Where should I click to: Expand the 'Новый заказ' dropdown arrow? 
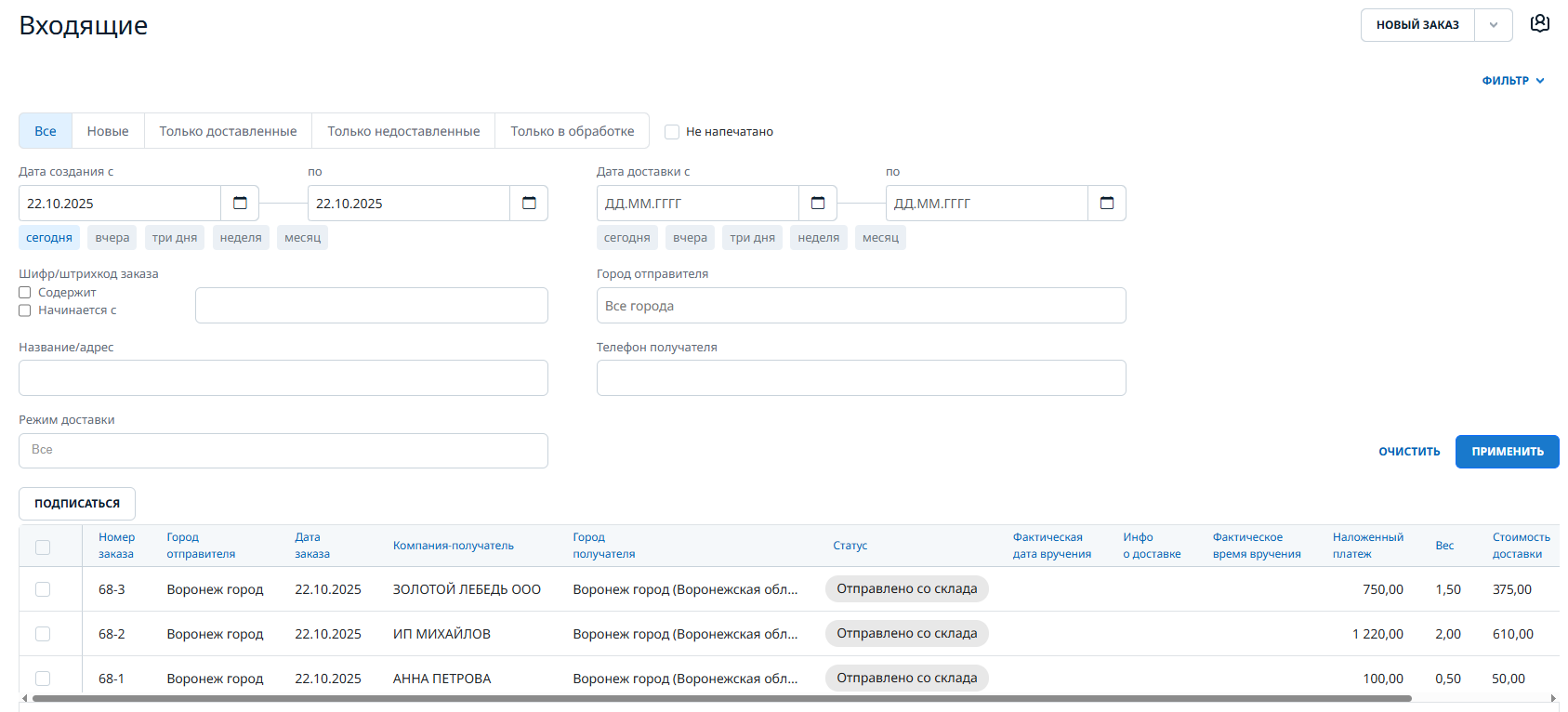(1494, 25)
